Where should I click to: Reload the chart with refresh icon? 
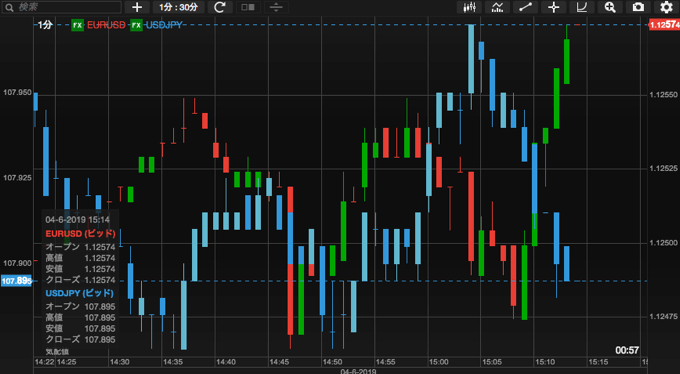point(220,7)
